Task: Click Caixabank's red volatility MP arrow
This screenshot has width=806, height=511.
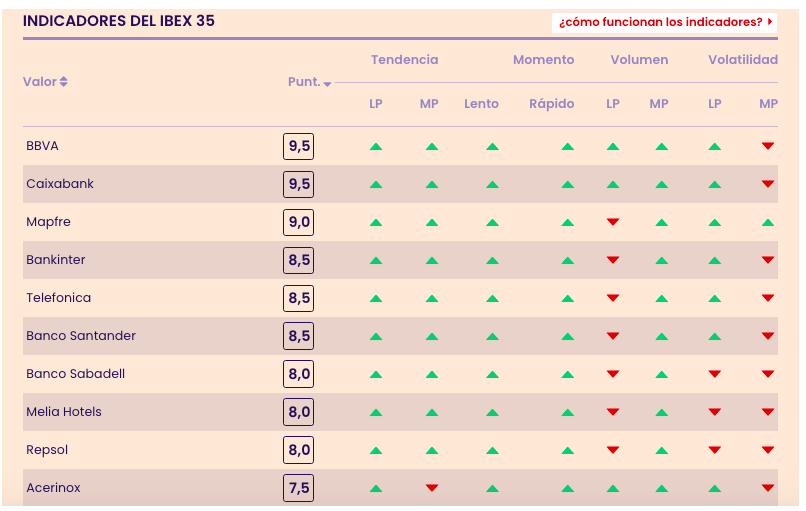Action: click(x=768, y=184)
